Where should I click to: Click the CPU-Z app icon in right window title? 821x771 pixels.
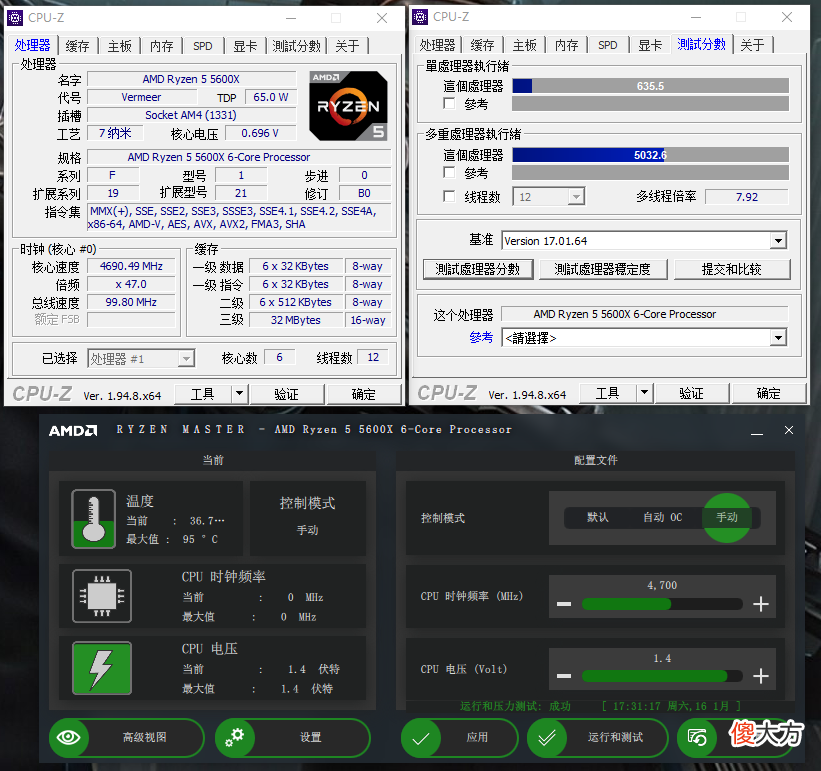pos(420,17)
